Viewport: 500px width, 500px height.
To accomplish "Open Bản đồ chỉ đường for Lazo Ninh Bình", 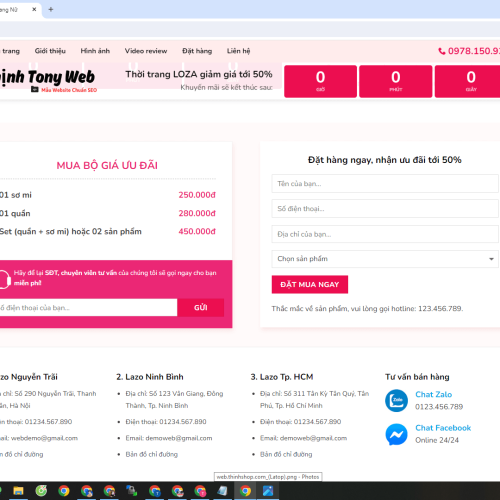I will pos(152,454).
